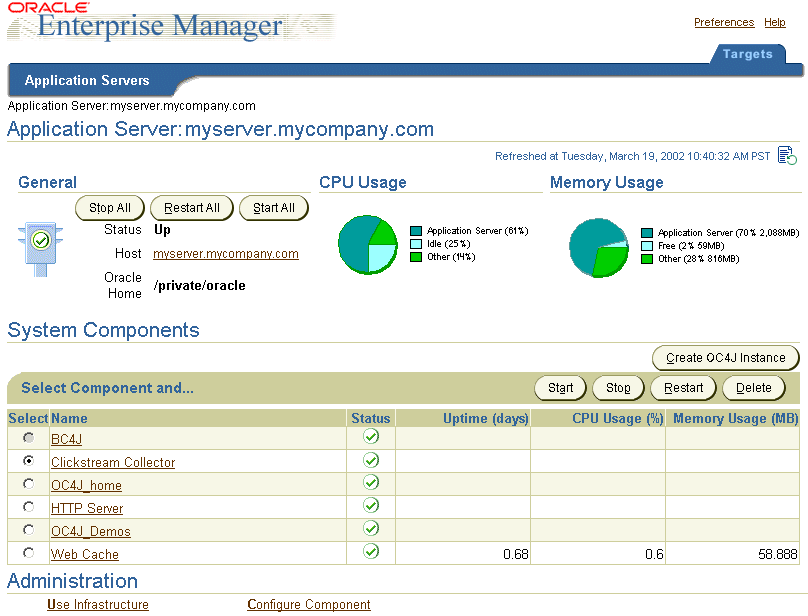Click the breadcrumb Application Server:myserver.mycompany.com text
The width and height of the screenshot is (808, 616).
point(131,106)
